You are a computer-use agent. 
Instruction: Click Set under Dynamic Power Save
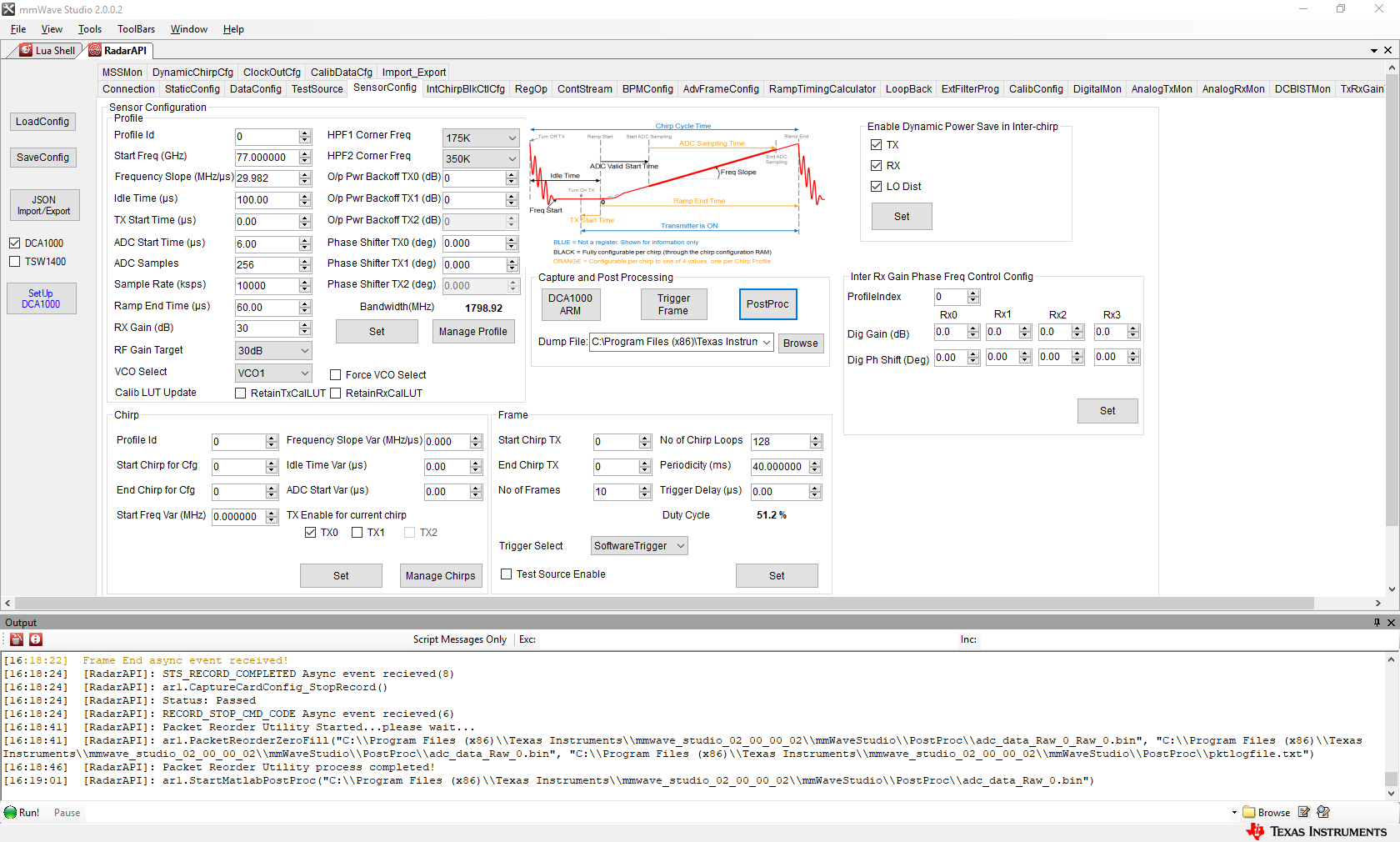tap(902, 217)
